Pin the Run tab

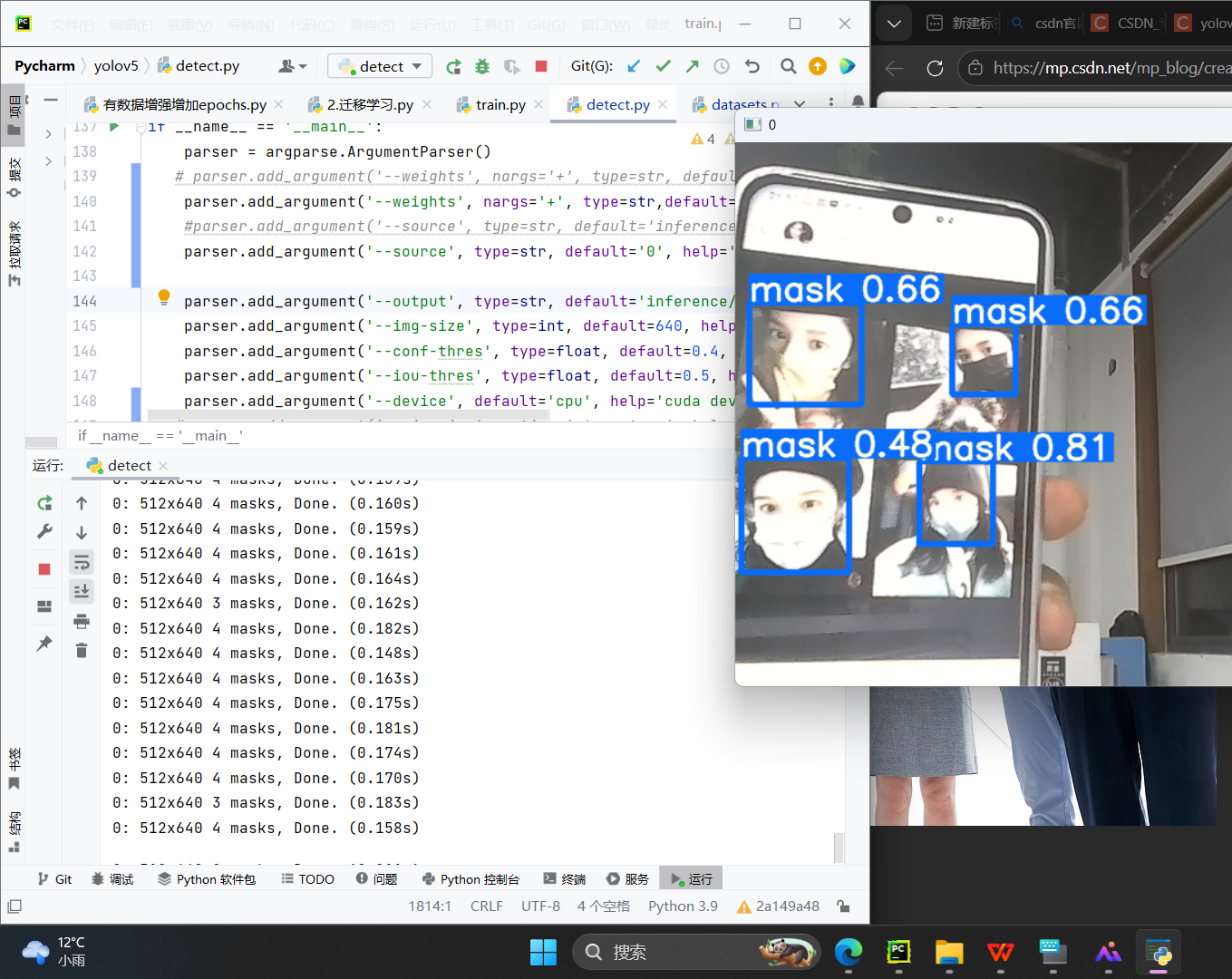(44, 644)
